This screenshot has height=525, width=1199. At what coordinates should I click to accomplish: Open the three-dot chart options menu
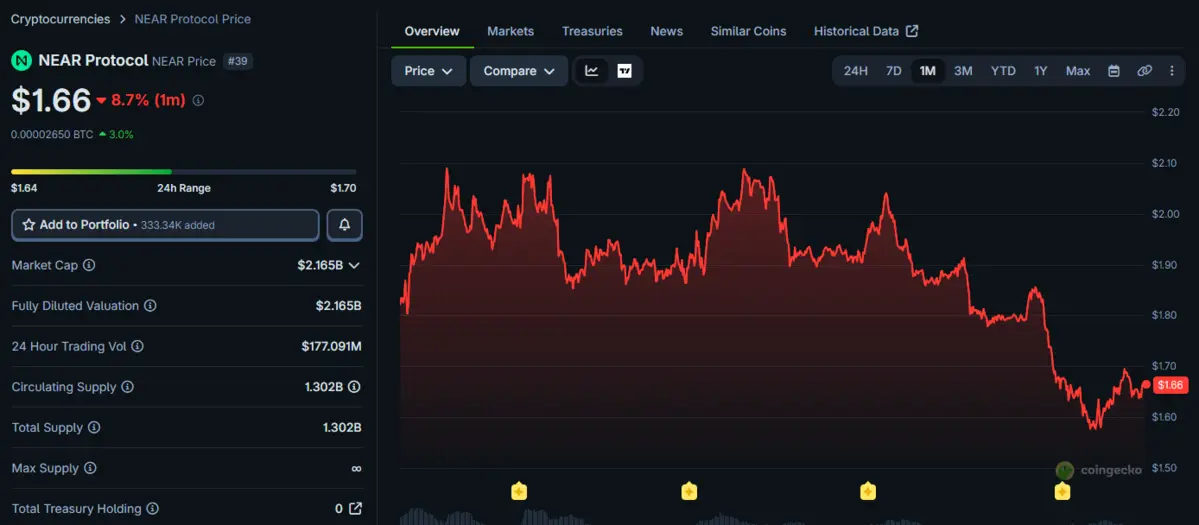click(x=1172, y=71)
